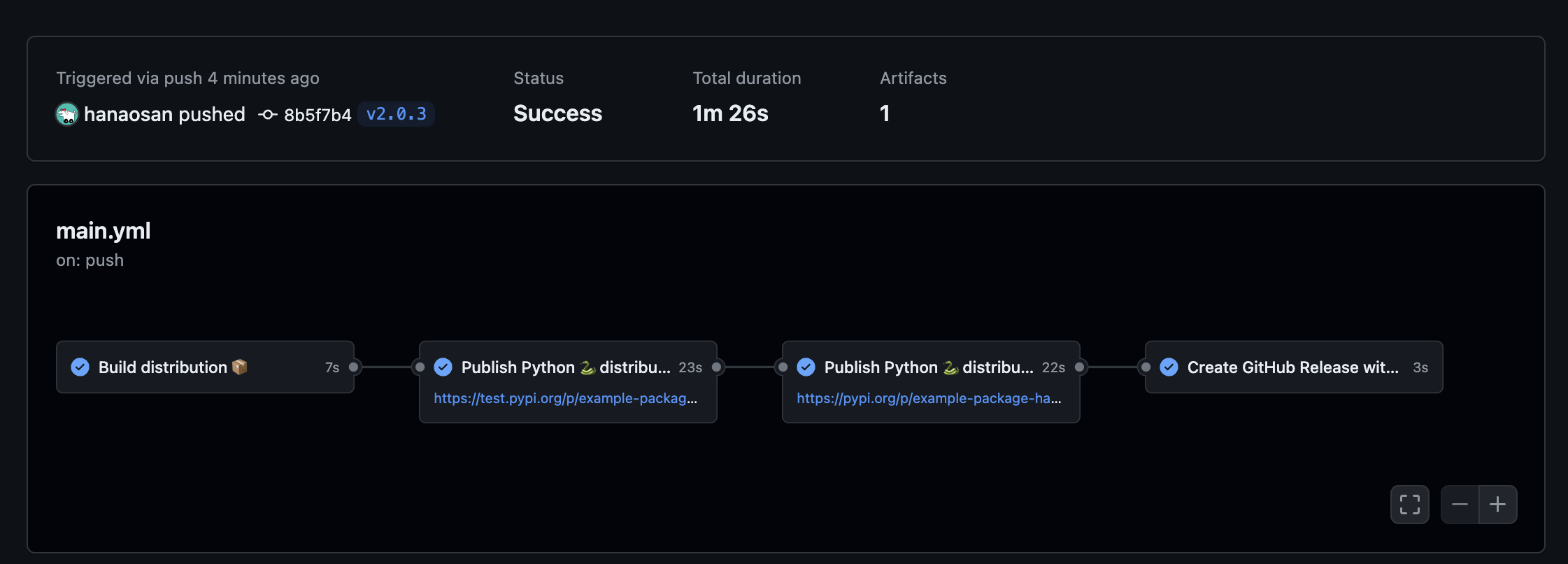
Task: Open the 23s Publish Python job
Action: point(565,367)
